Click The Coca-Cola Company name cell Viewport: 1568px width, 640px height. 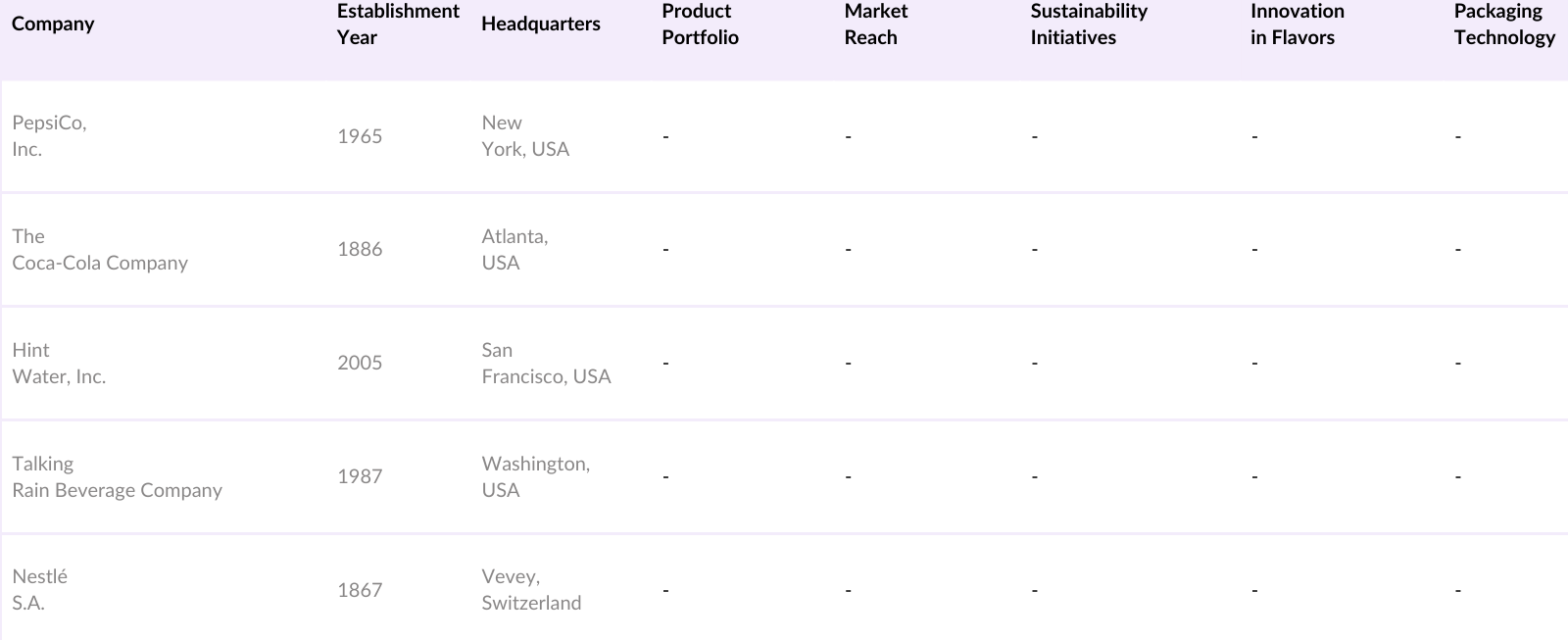point(99,250)
